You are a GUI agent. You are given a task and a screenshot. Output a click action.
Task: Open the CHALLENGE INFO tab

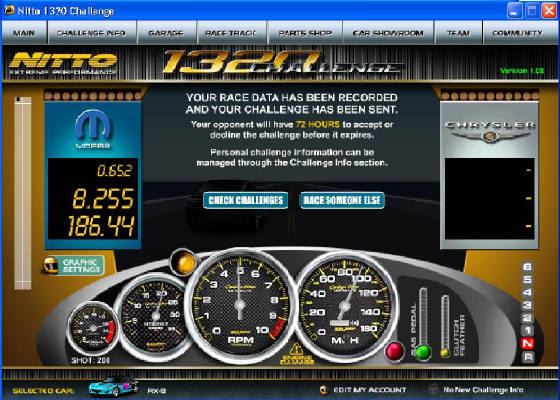coord(92,33)
